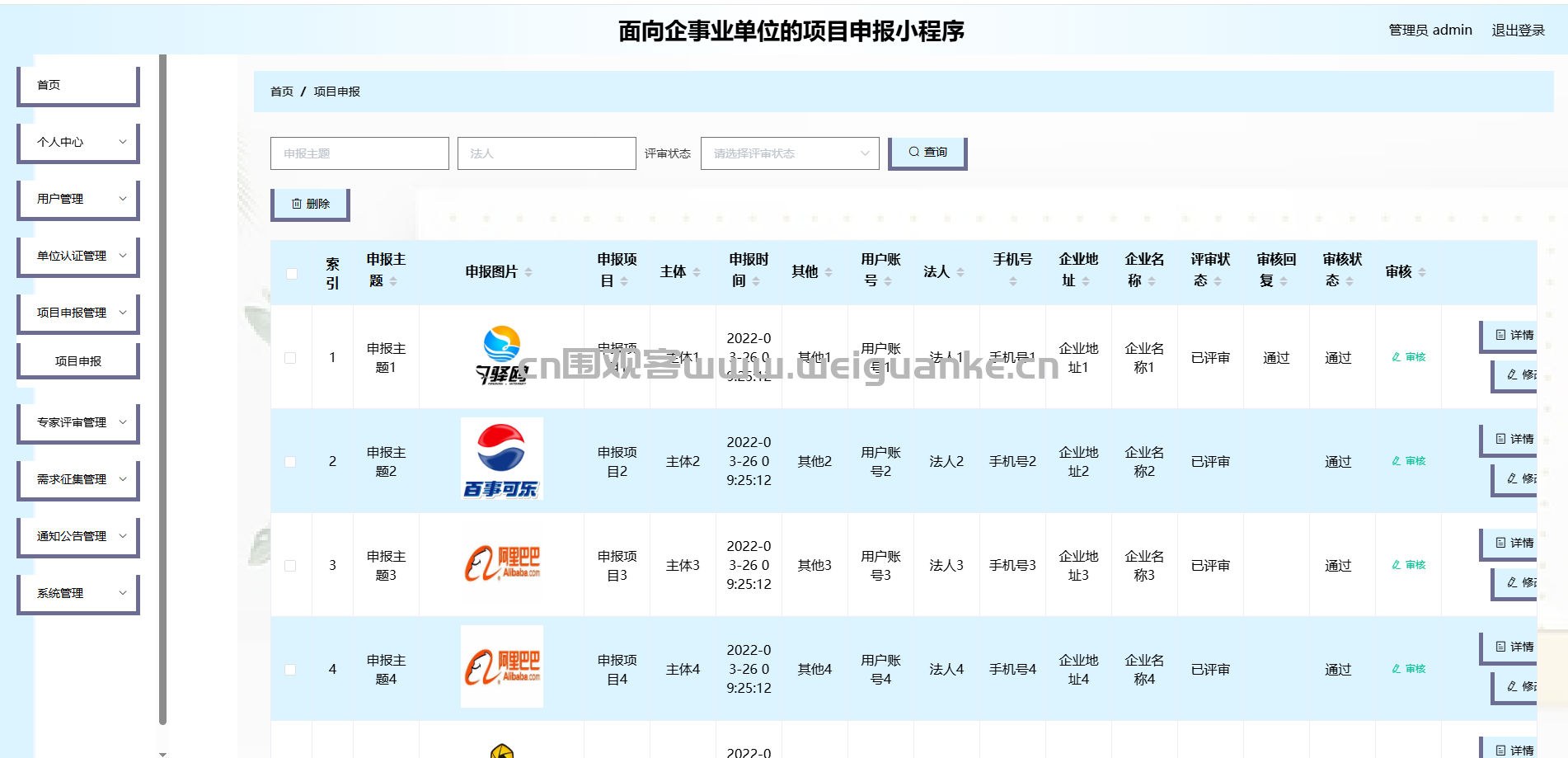
Task: Collapse 项目申报管理 sidebar menu
Action: (x=77, y=313)
